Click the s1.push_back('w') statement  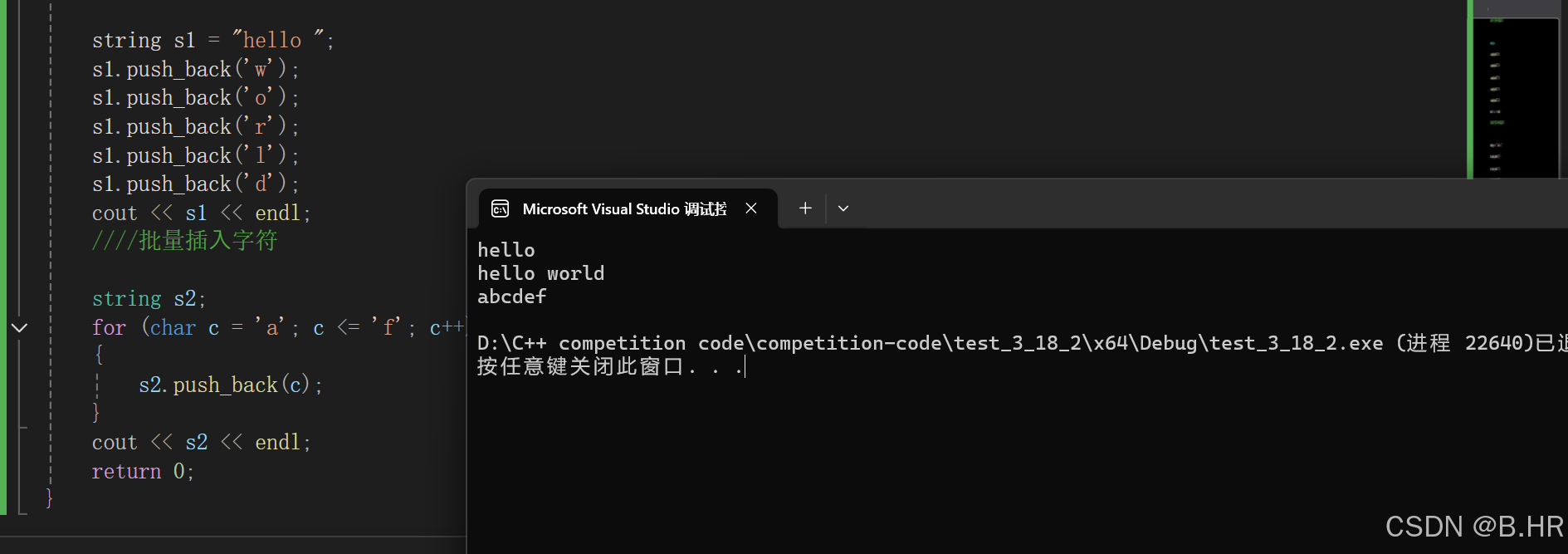[x=194, y=68]
